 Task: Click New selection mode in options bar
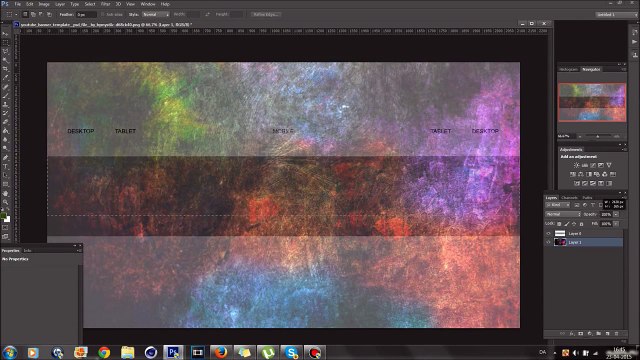coord(25,14)
